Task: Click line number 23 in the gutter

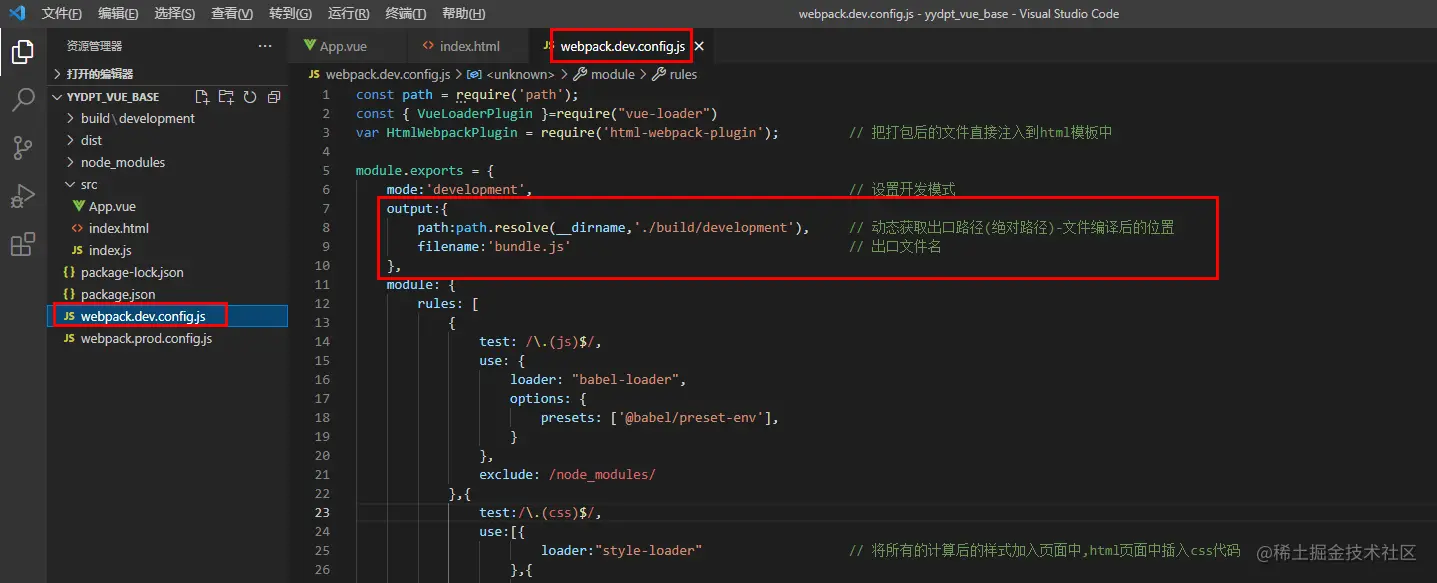Action: click(322, 513)
